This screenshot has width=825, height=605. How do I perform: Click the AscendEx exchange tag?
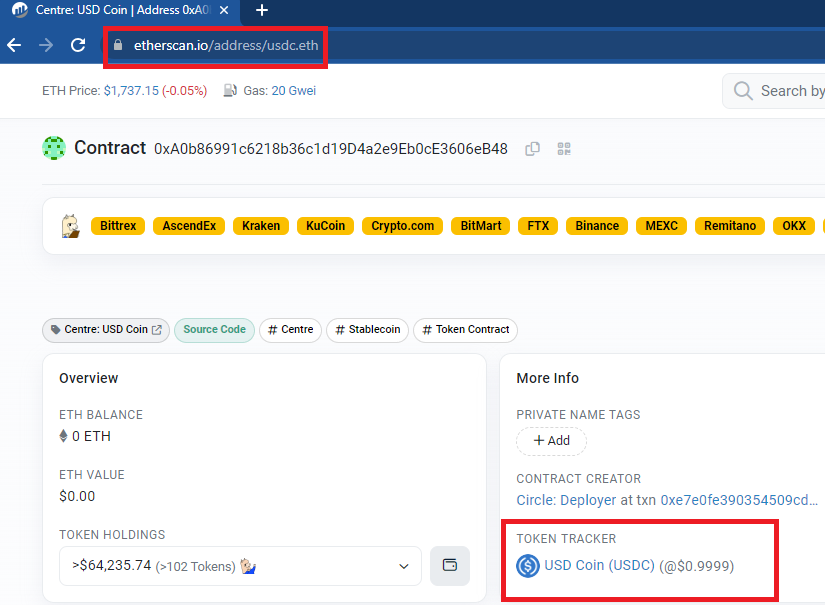click(189, 226)
